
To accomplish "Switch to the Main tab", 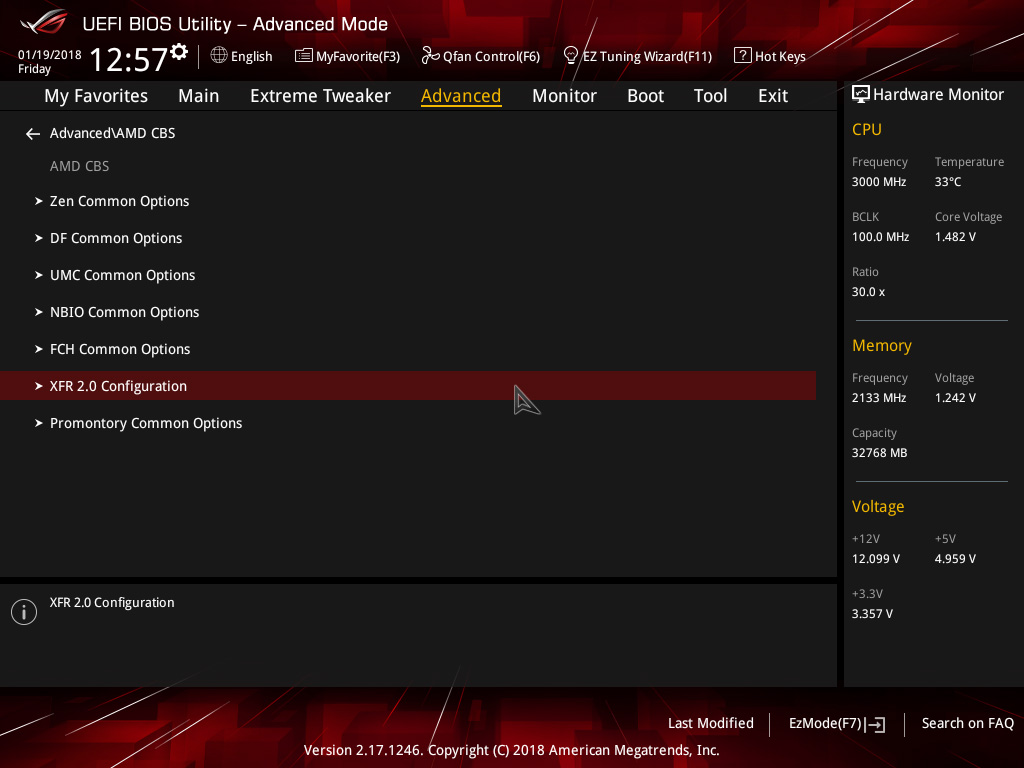I will click(x=199, y=96).
